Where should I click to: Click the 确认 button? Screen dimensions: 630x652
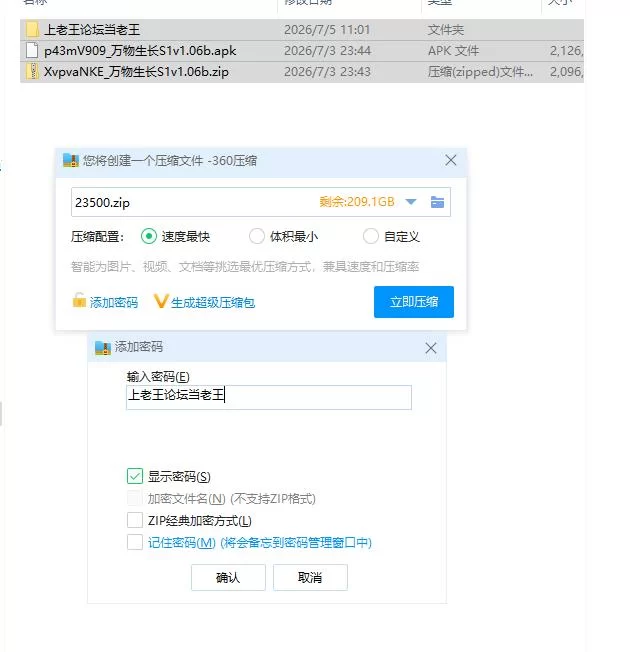point(228,577)
